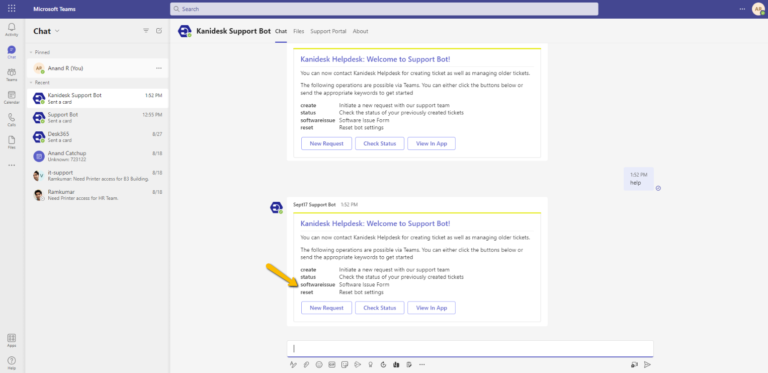This screenshot has width=768, height=373.
Task: Click the chat filter icon
Action: coord(145,31)
